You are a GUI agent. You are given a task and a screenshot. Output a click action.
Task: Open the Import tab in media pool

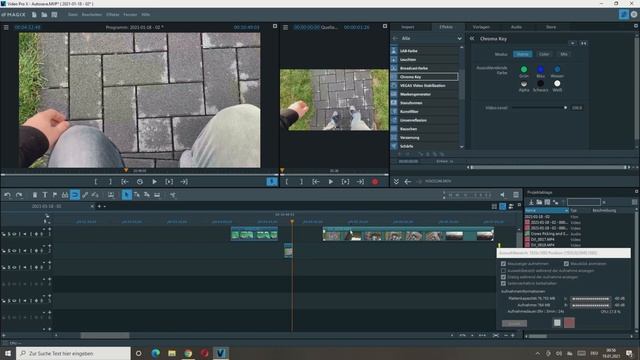point(407,27)
